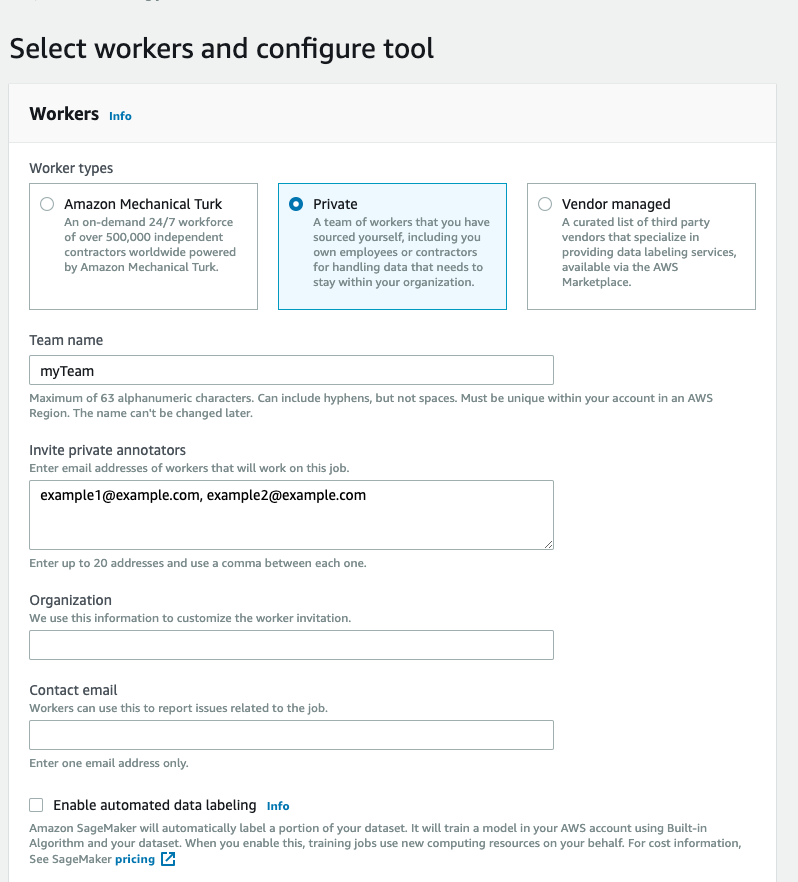Click the "Team name" field label

[x=66, y=340]
